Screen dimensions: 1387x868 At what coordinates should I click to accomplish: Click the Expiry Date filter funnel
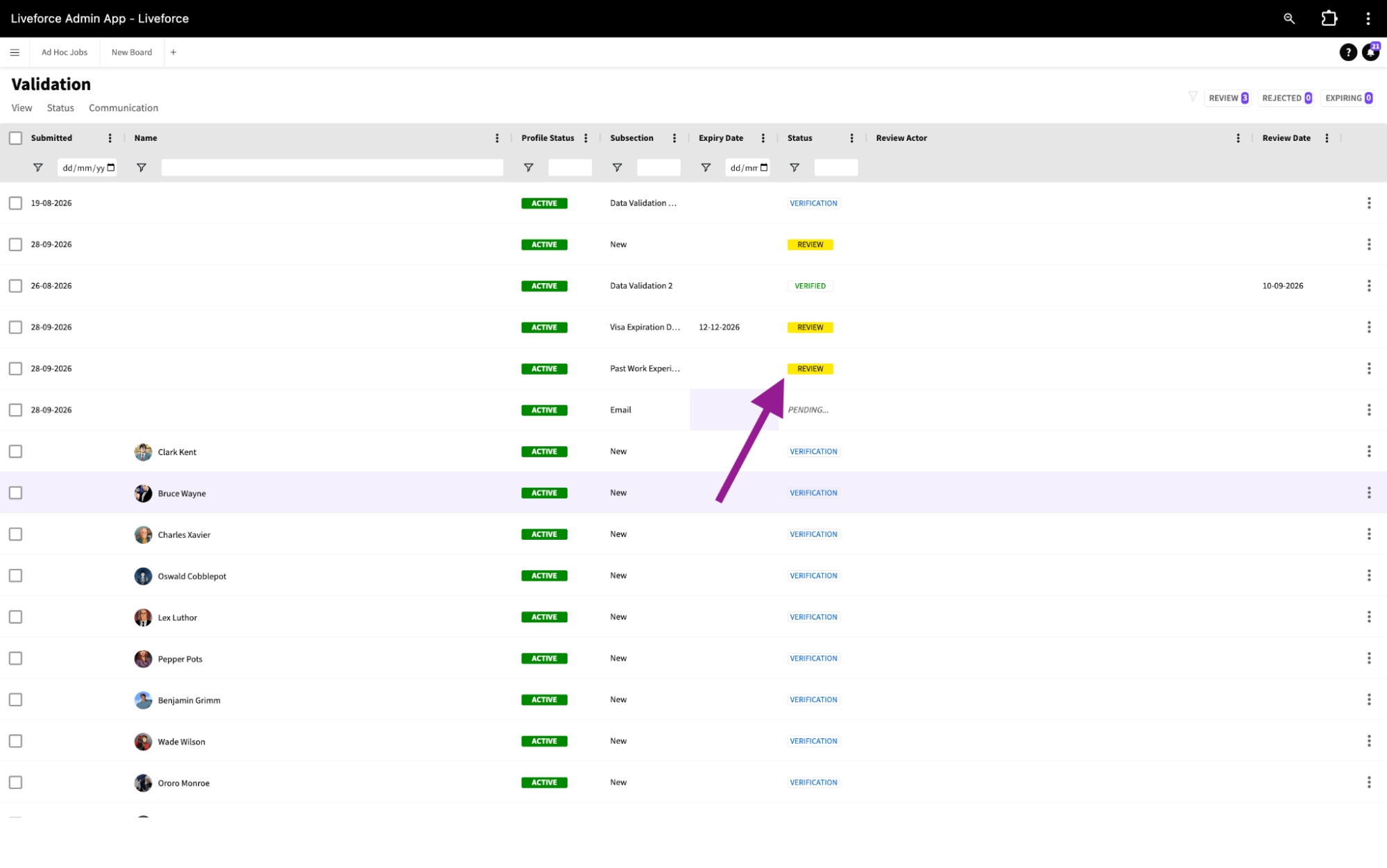click(706, 167)
